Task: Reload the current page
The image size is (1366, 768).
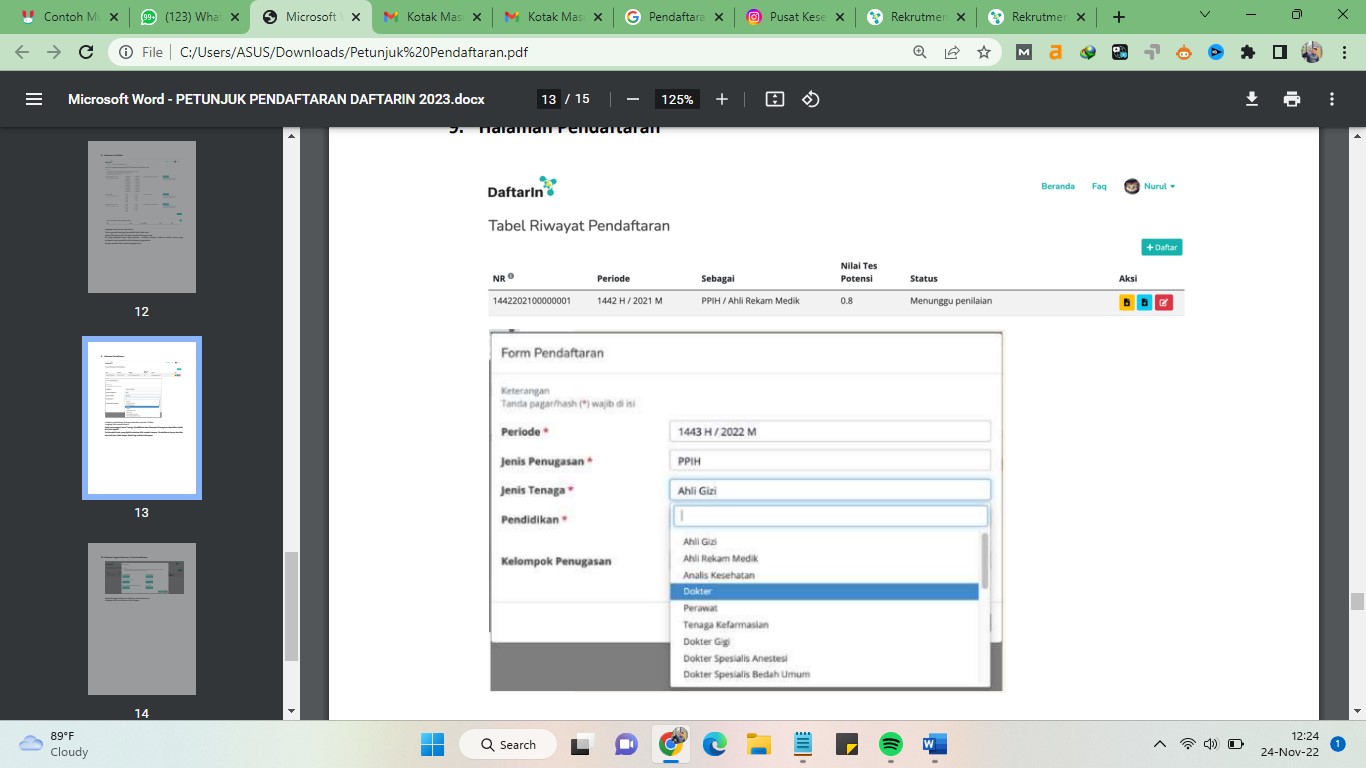Action: pyautogui.click(x=86, y=52)
